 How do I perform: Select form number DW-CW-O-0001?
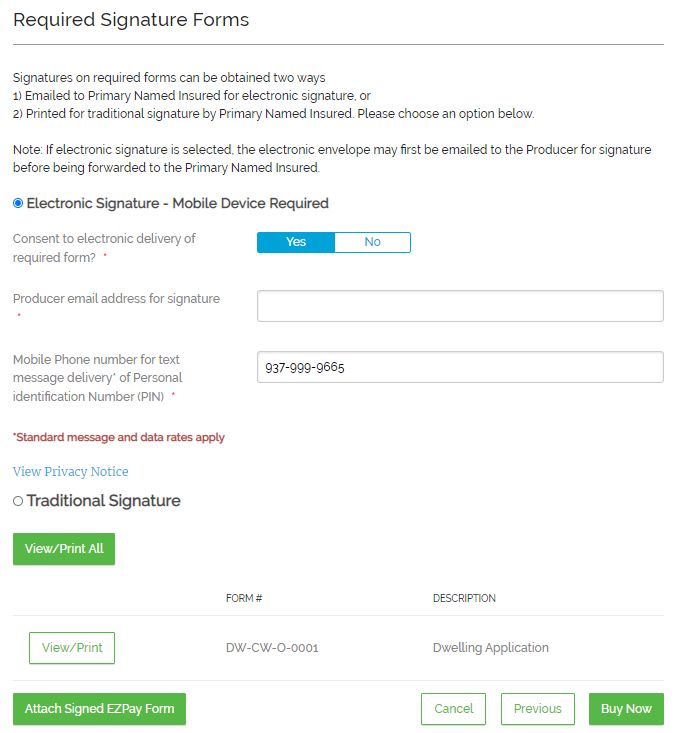(x=272, y=648)
